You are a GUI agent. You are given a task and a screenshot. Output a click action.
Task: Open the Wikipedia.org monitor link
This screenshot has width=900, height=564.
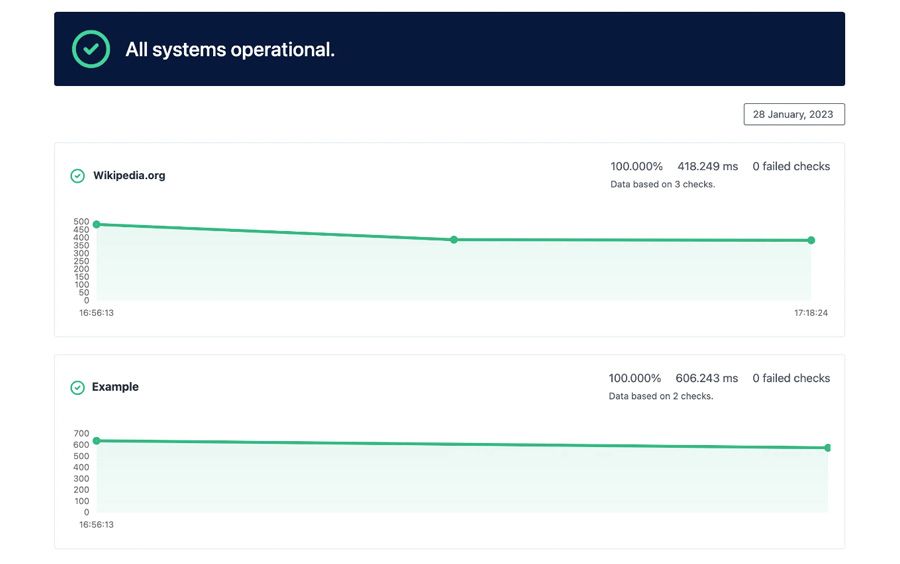(129, 176)
